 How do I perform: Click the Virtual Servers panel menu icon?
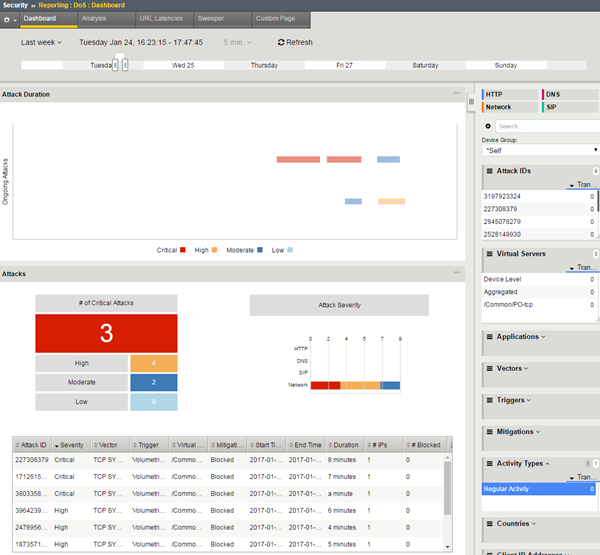[489, 254]
